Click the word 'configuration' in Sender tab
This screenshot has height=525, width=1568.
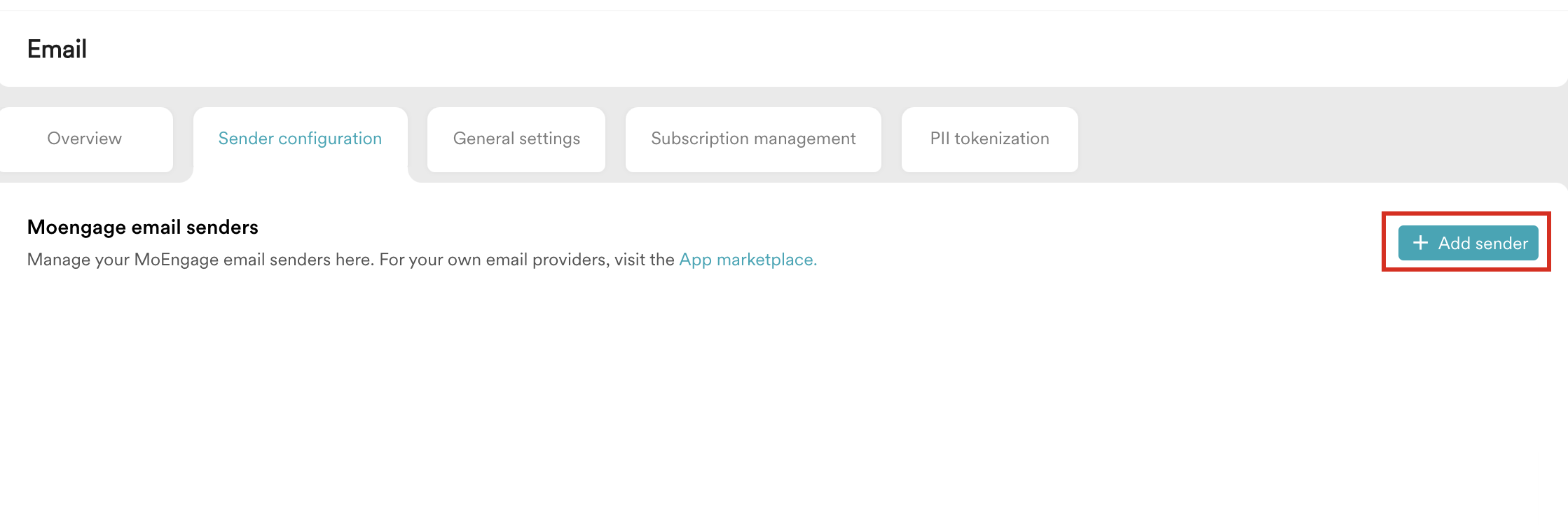[x=330, y=139]
